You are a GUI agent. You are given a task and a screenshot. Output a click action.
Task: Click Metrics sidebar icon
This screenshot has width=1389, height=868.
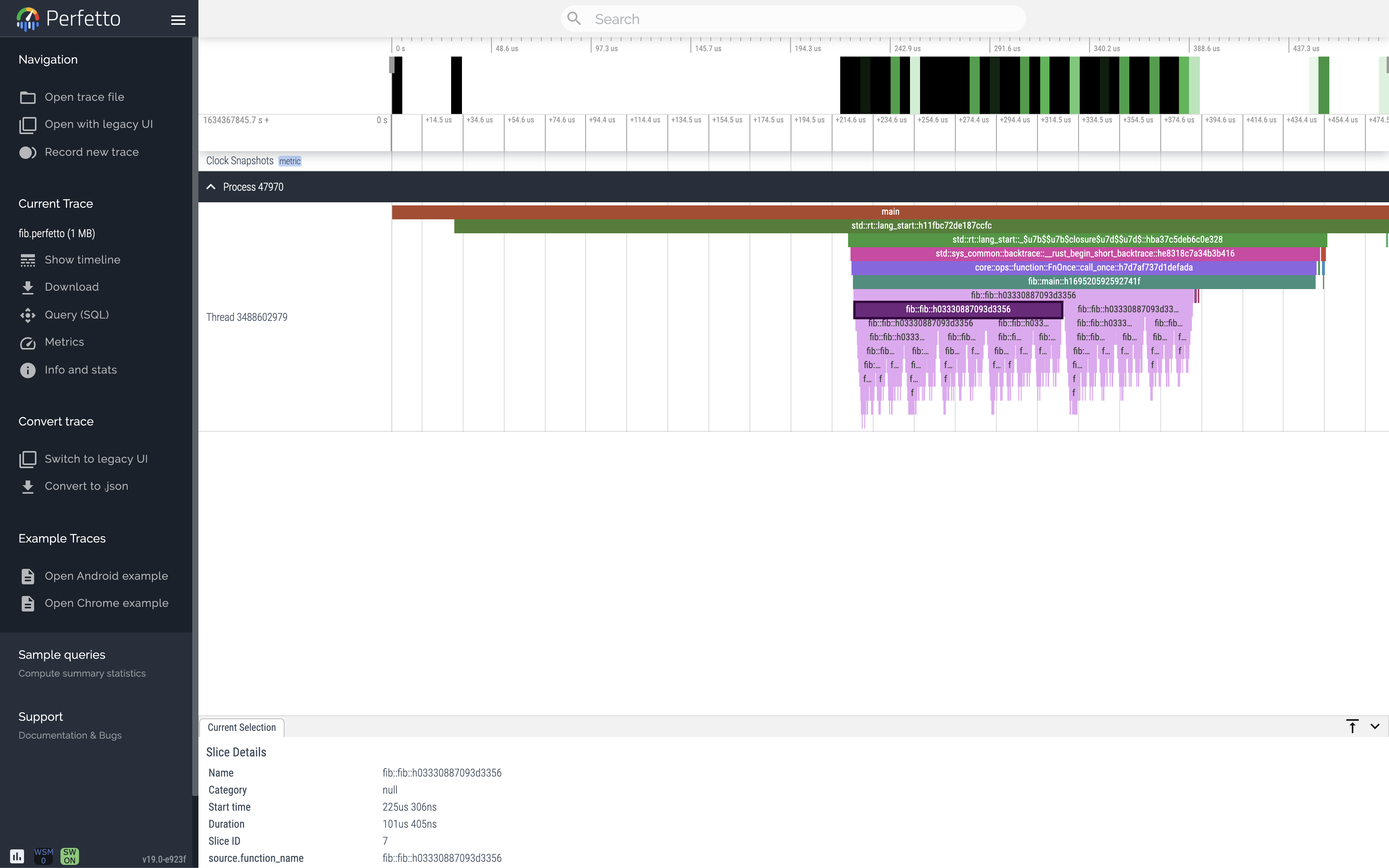tap(28, 342)
